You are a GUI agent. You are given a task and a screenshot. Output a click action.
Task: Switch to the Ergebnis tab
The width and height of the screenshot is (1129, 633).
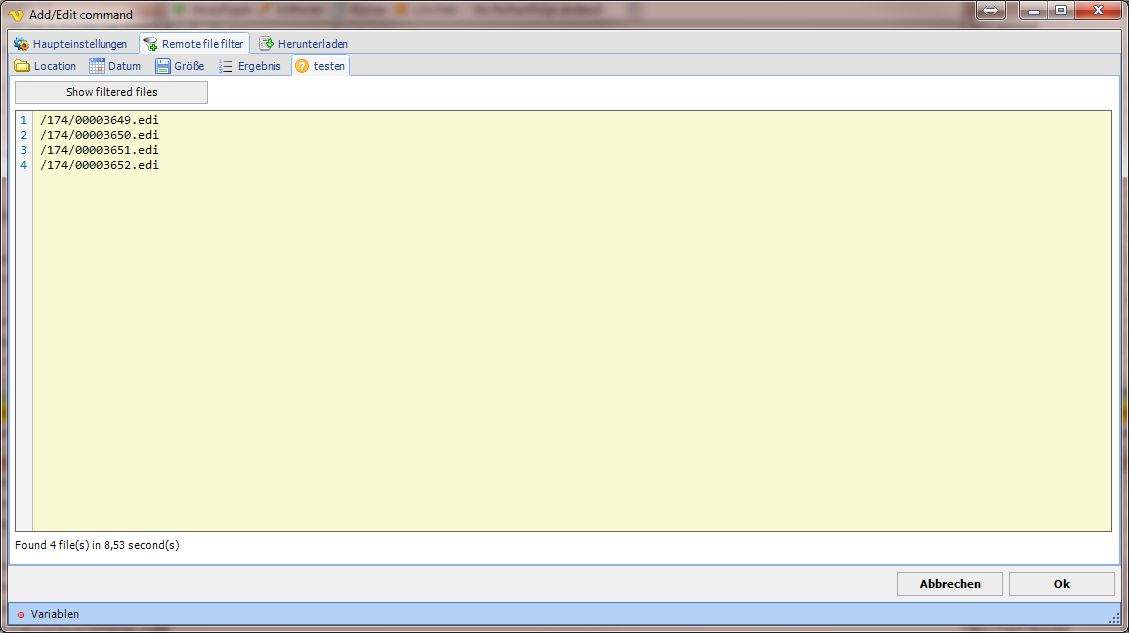258,66
